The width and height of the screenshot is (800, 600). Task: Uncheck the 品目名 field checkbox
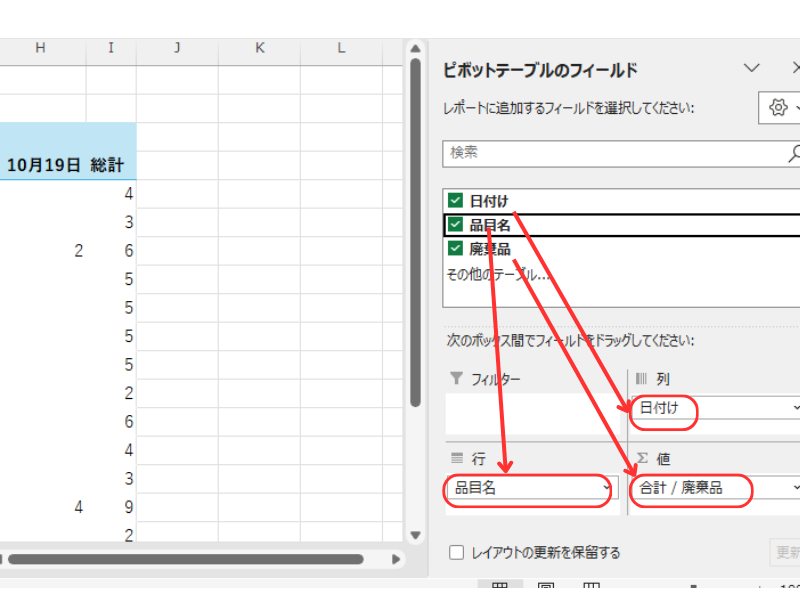[455, 225]
